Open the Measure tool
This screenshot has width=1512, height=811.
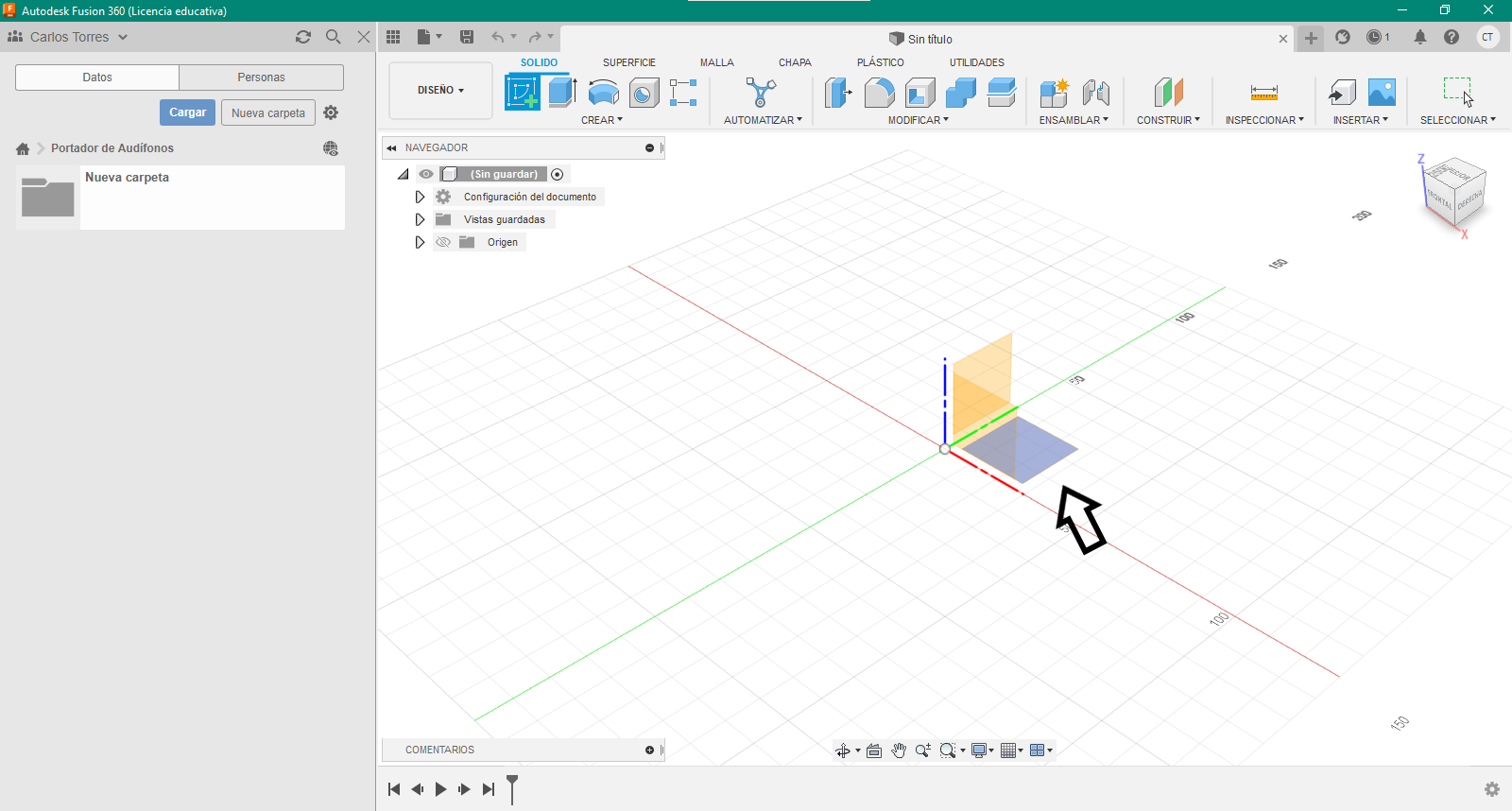[x=1263, y=93]
